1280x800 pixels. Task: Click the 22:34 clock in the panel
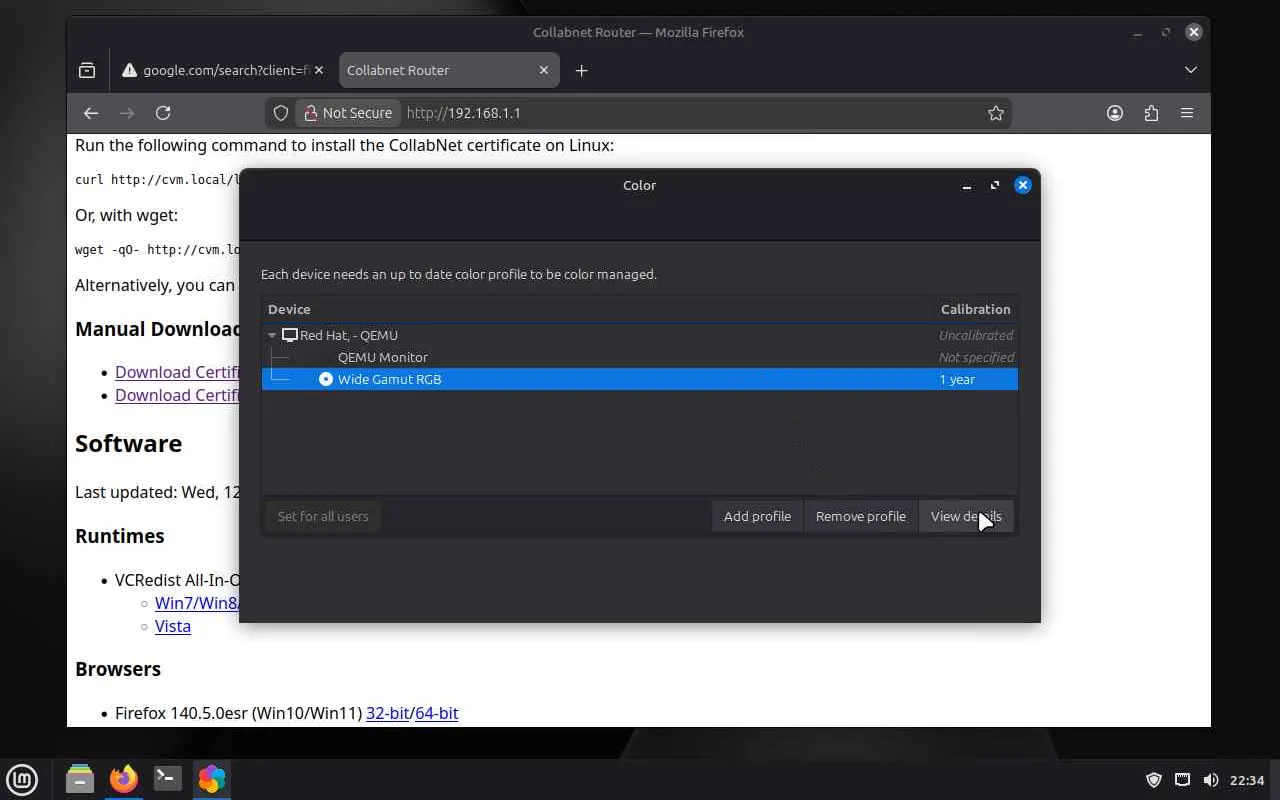click(1247, 780)
